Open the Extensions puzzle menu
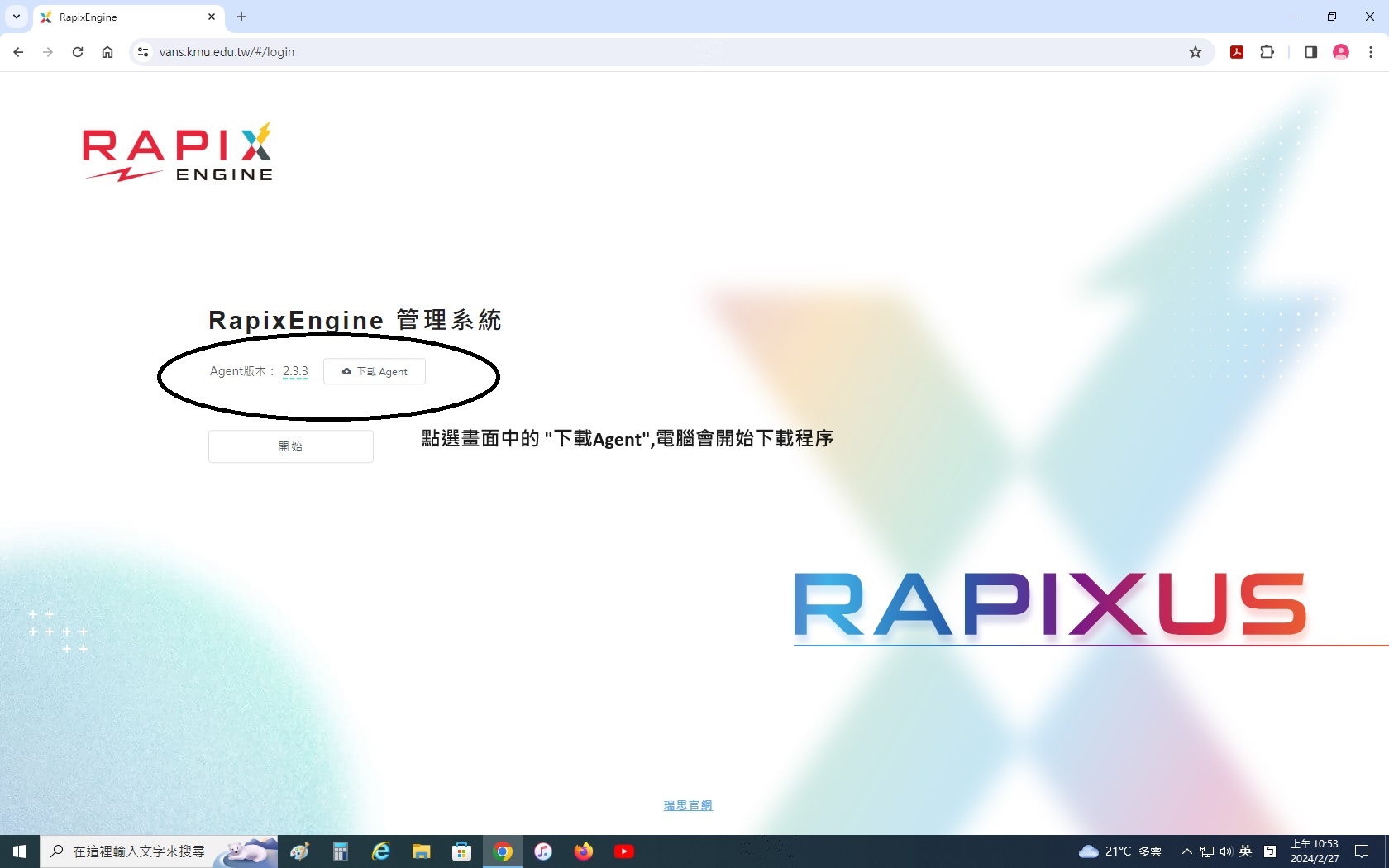The height and width of the screenshot is (868, 1389). coord(1267,52)
